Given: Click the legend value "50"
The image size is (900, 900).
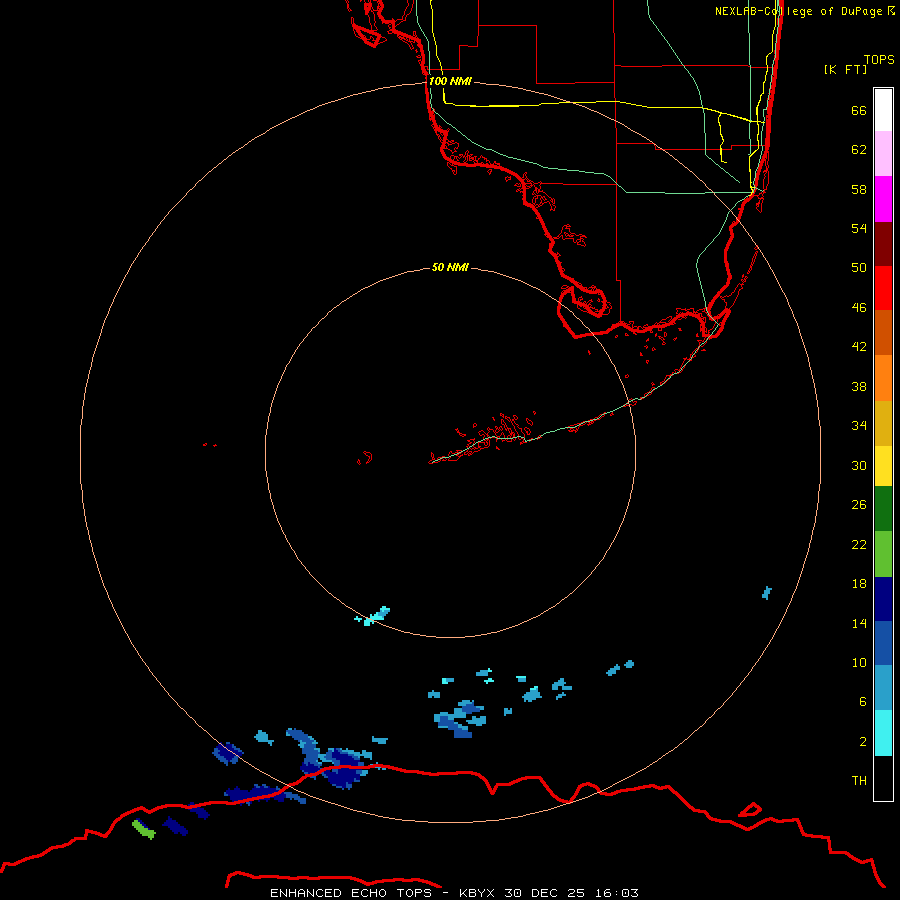Looking at the screenshot, I should pyautogui.click(x=859, y=268).
